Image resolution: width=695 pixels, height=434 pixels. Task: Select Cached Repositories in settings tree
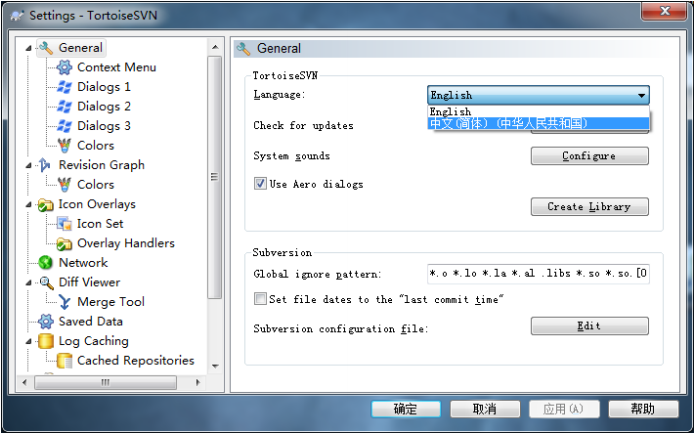coord(136,360)
